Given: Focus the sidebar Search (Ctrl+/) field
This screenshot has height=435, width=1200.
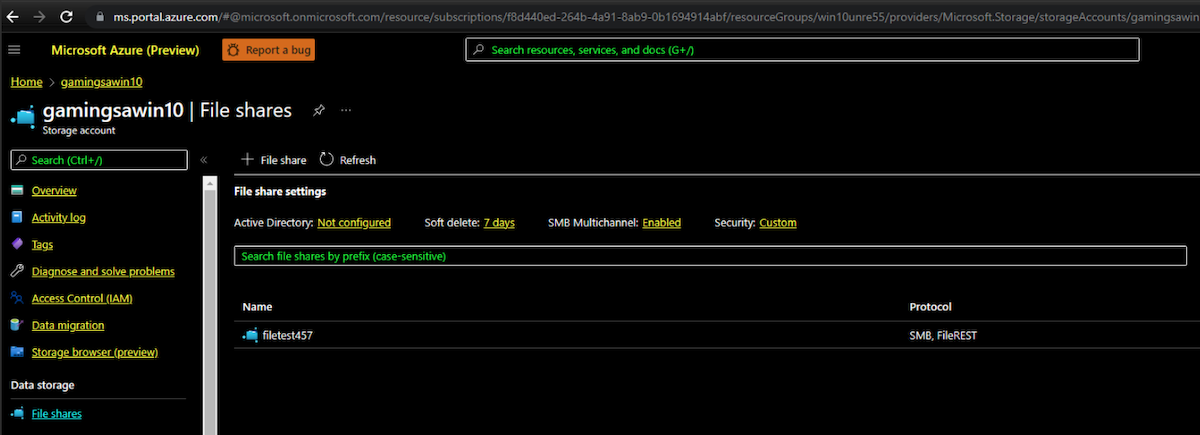Looking at the screenshot, I should coord(98,160).
